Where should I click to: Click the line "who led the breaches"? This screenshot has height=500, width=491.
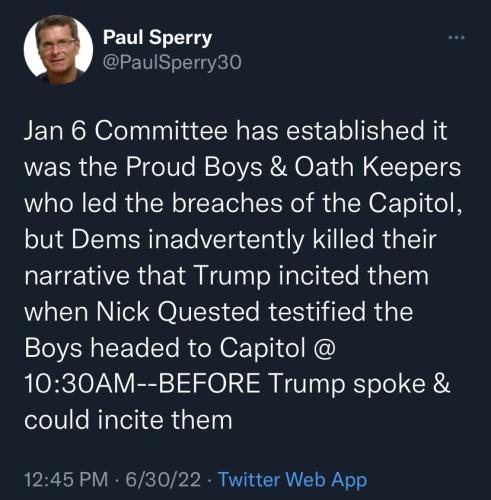click(x=244, y=203)
